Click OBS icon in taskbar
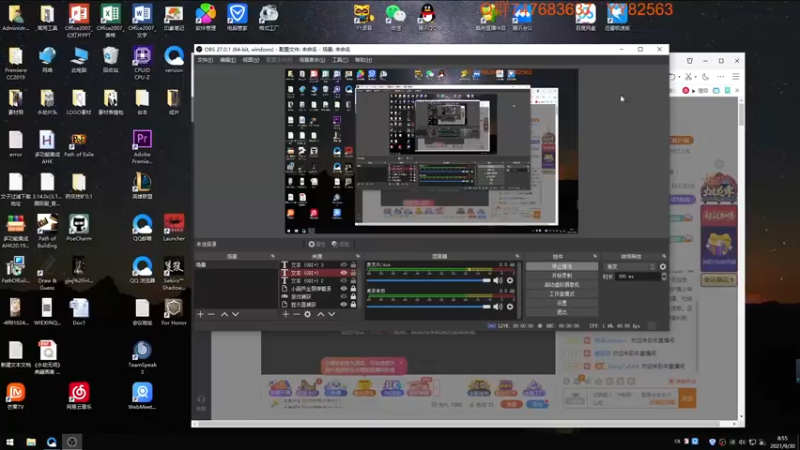 pyautogui.click(x=72, y=442)
